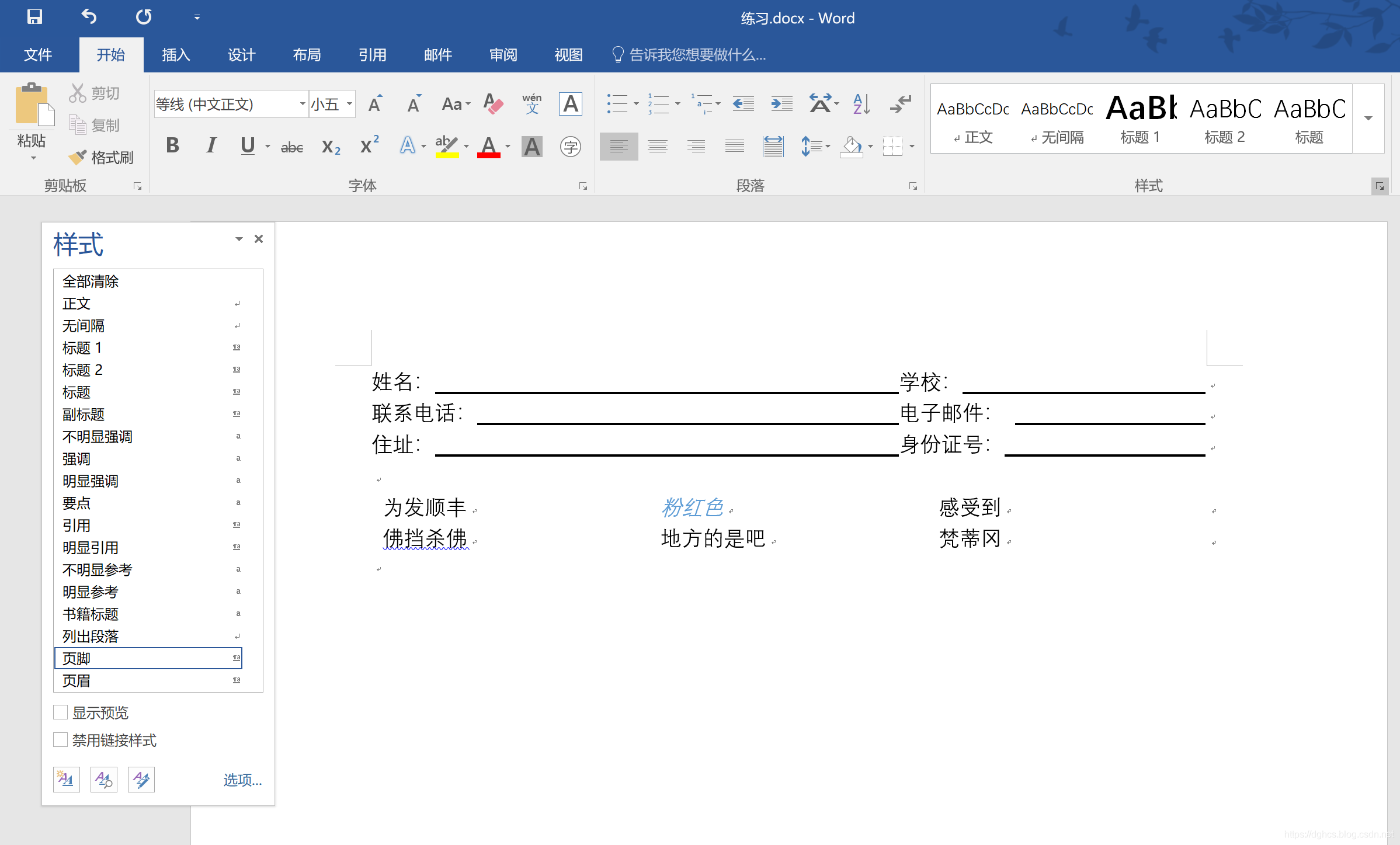Switch to the 插入 ribbon tab
Screen dimensions: 1400x845
pos(176,55)
